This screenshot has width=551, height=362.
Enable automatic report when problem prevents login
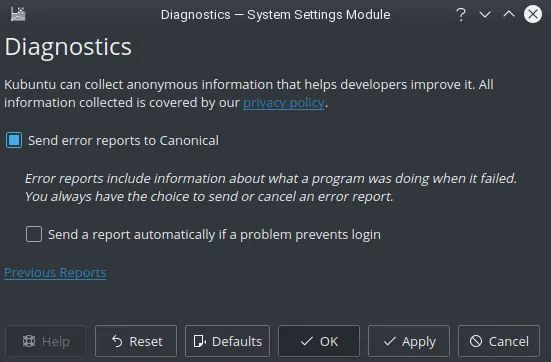click(34, 234)
